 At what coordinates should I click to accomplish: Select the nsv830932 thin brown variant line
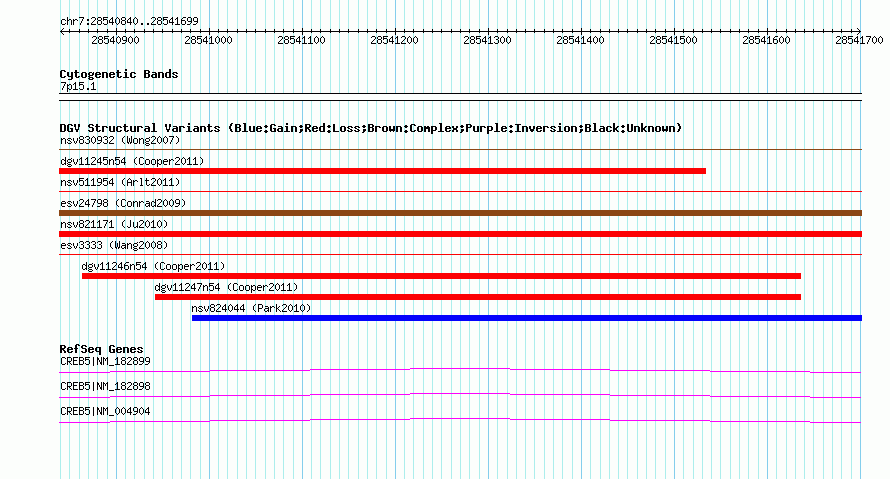pyautogui.click(x=460, y=150)
